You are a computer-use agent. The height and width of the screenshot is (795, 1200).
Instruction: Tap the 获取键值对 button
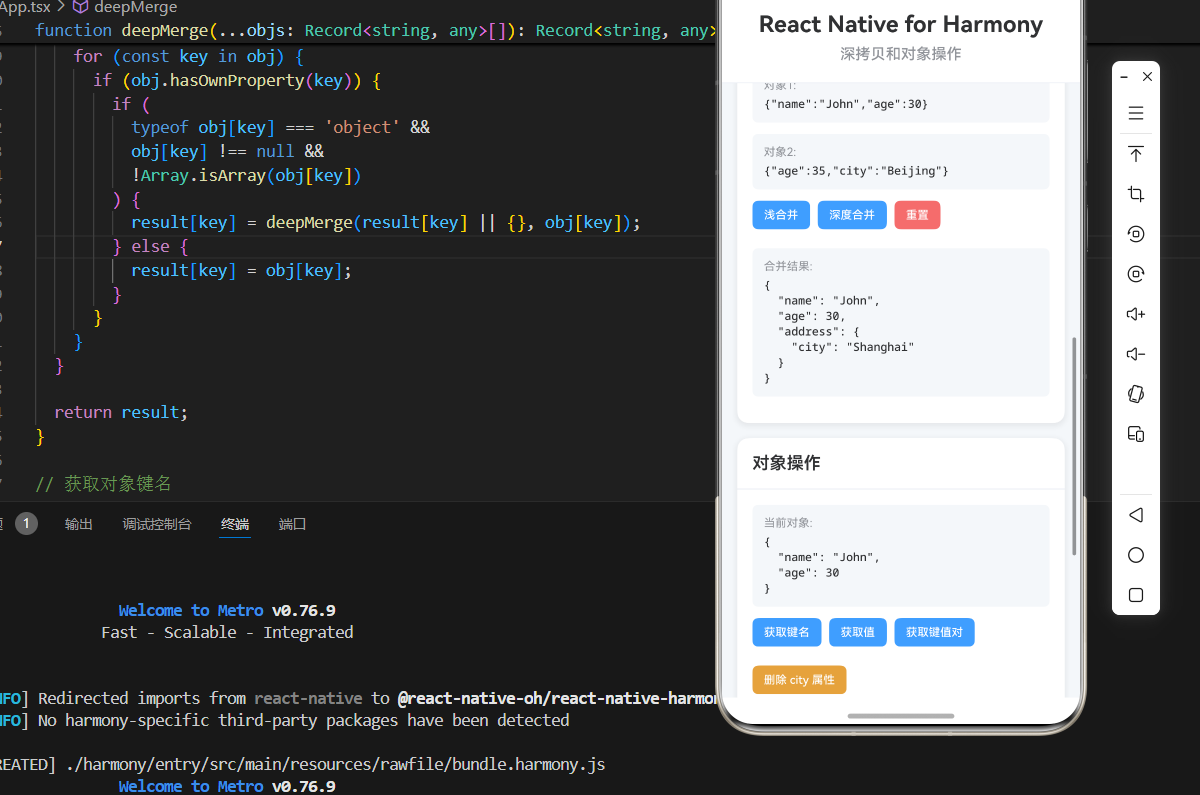934,632
